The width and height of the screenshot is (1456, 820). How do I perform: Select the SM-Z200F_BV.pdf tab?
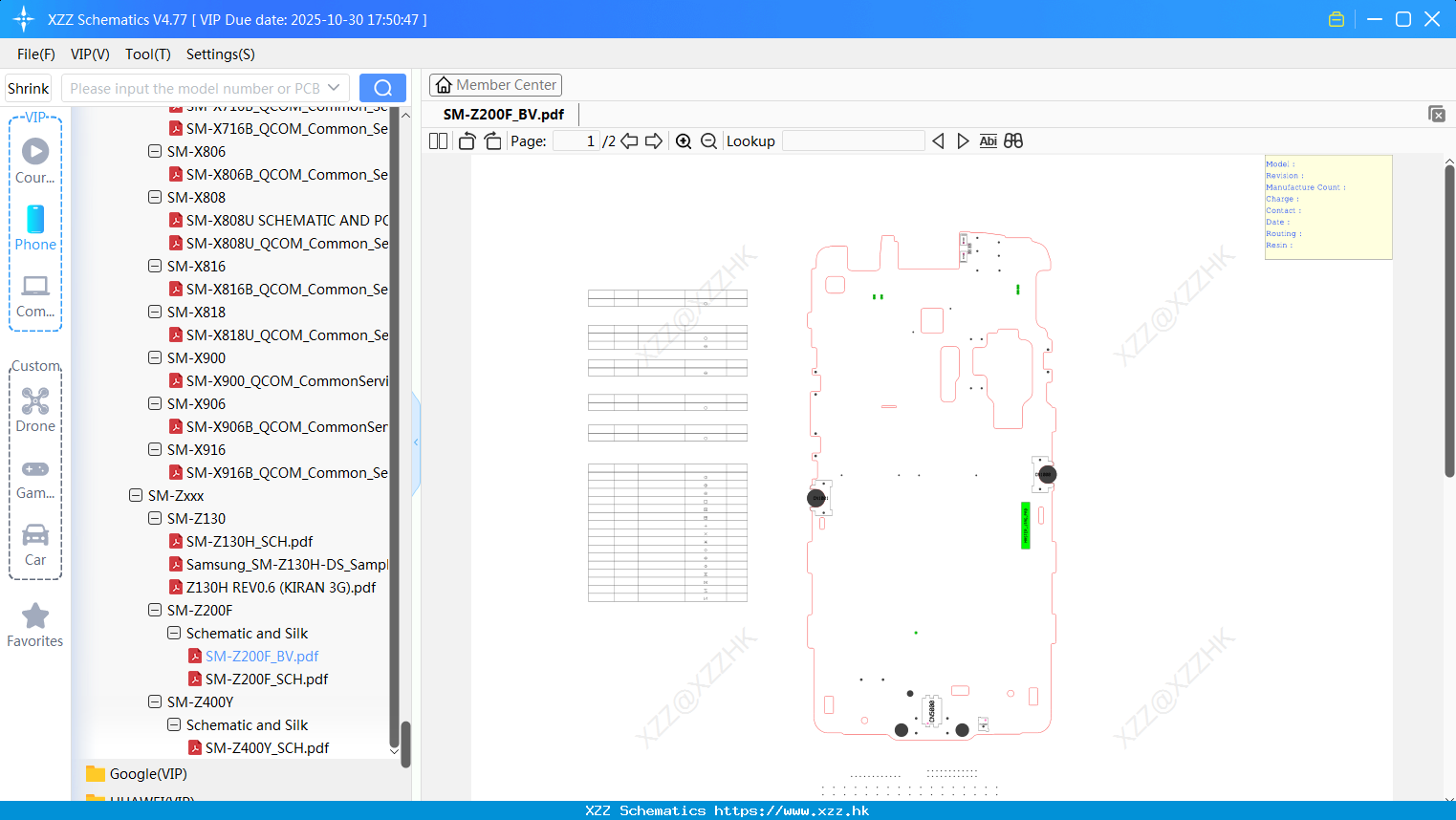(504, 114)
